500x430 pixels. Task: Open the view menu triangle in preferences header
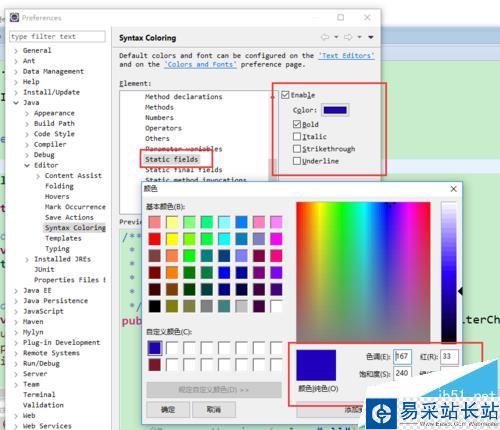[371, 37]
